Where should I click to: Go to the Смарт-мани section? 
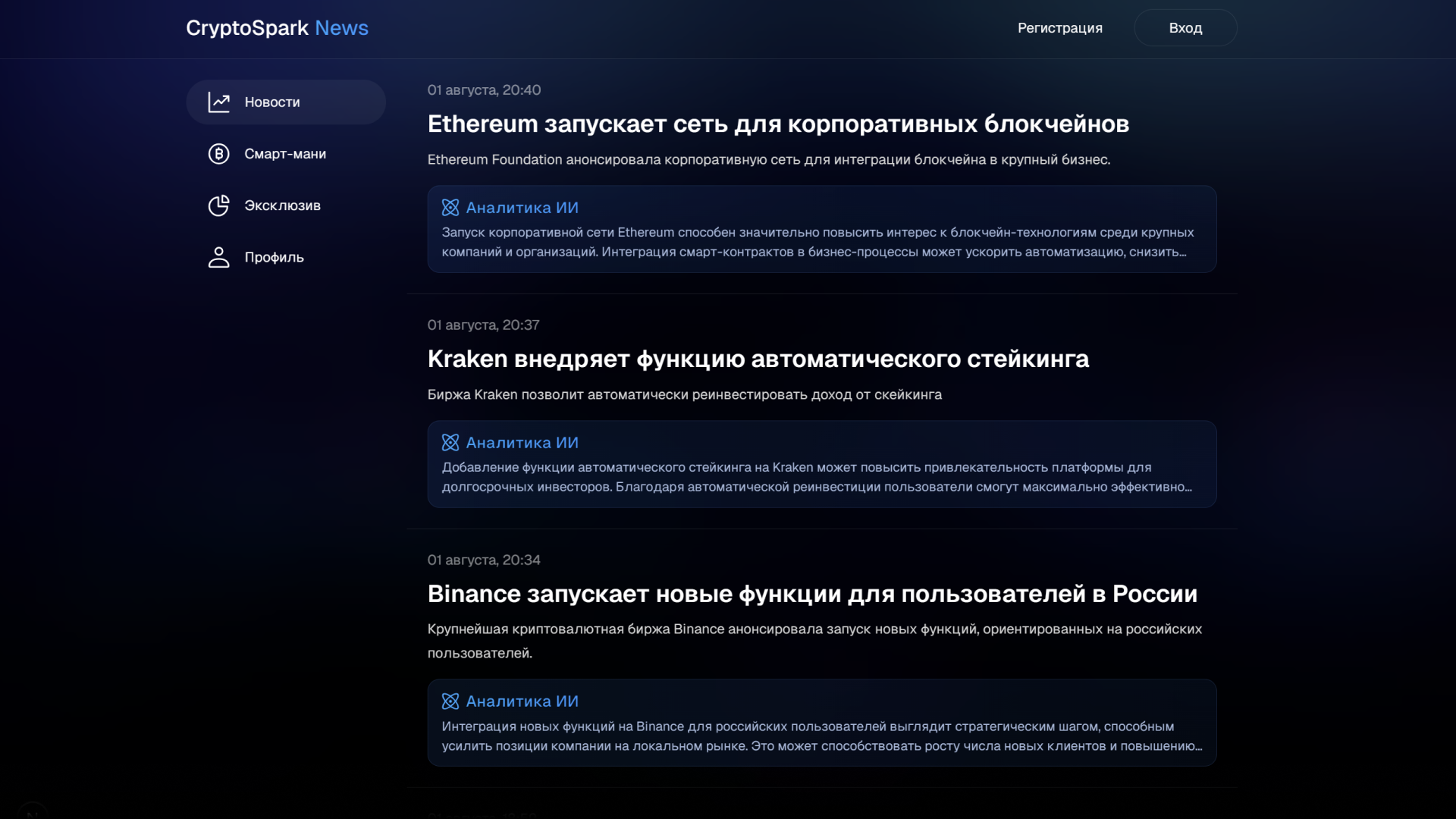(285, 154)
